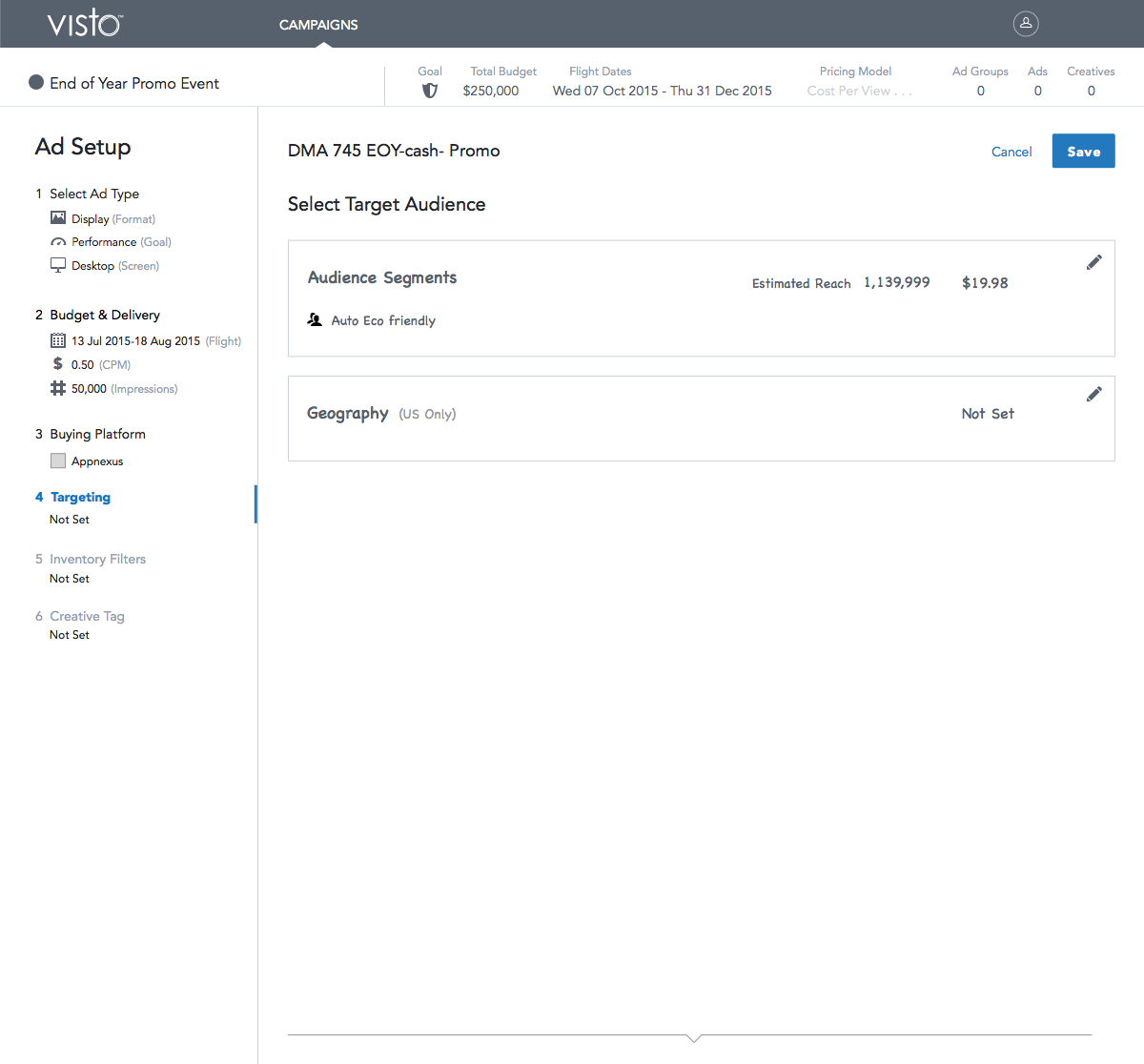
Task: Edit Audience Segments with pencil icon
Action: 1094,262
